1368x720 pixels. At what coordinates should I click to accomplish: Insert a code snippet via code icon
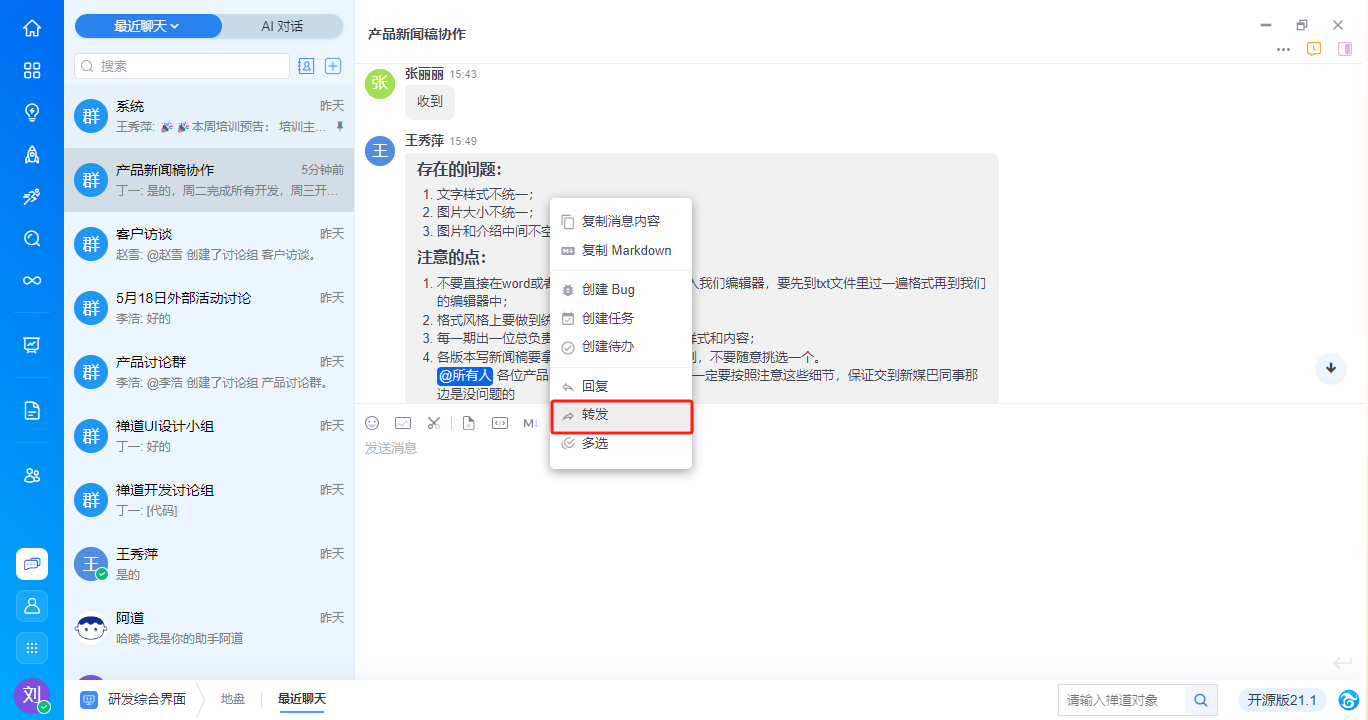point(500,423)
